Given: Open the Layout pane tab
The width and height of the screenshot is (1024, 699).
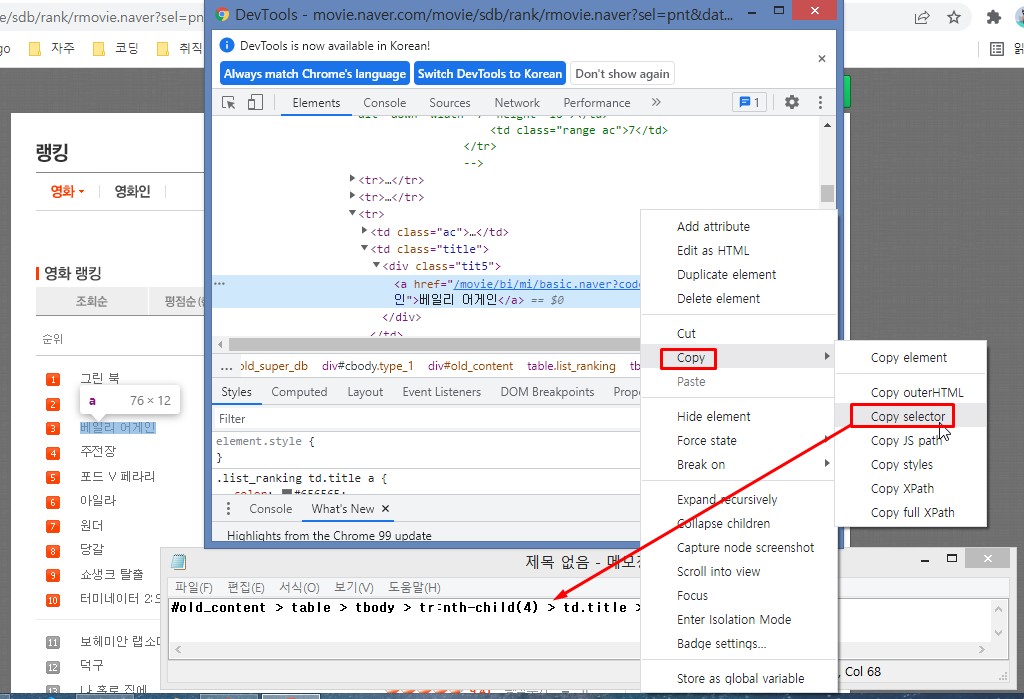Looking at the screenshot, I should [x=365, y=391].
